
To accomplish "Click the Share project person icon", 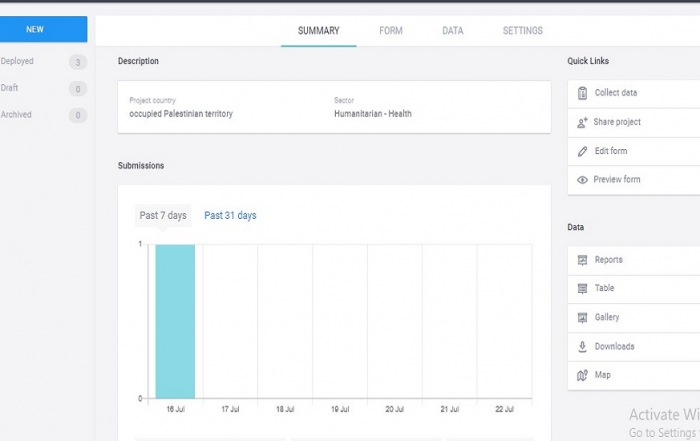I will [582, 122].
